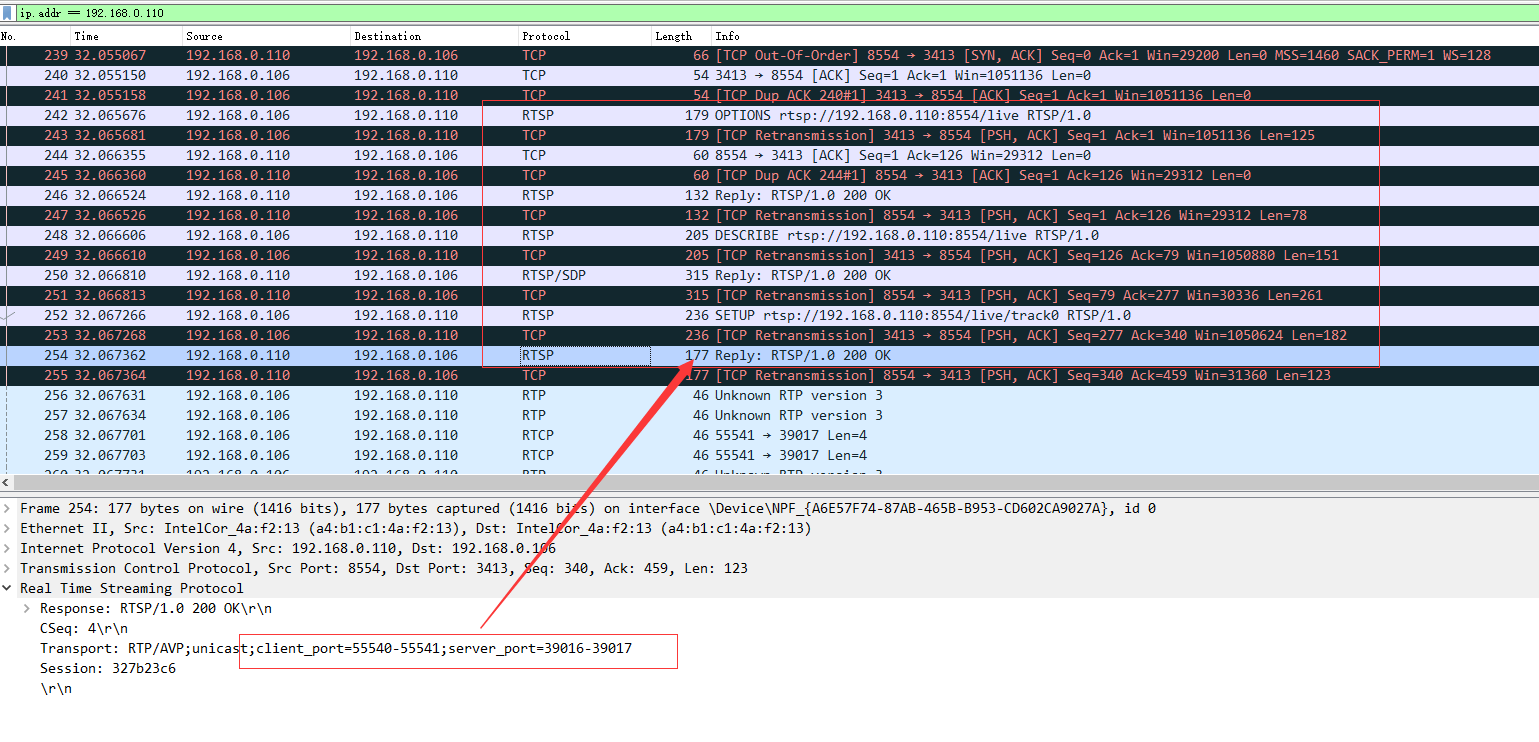The height and width of the screenshot is (742, 1539).
Task: Select packet 243 TCP Retransmission Len=125
Action: [x=769, y=135]
